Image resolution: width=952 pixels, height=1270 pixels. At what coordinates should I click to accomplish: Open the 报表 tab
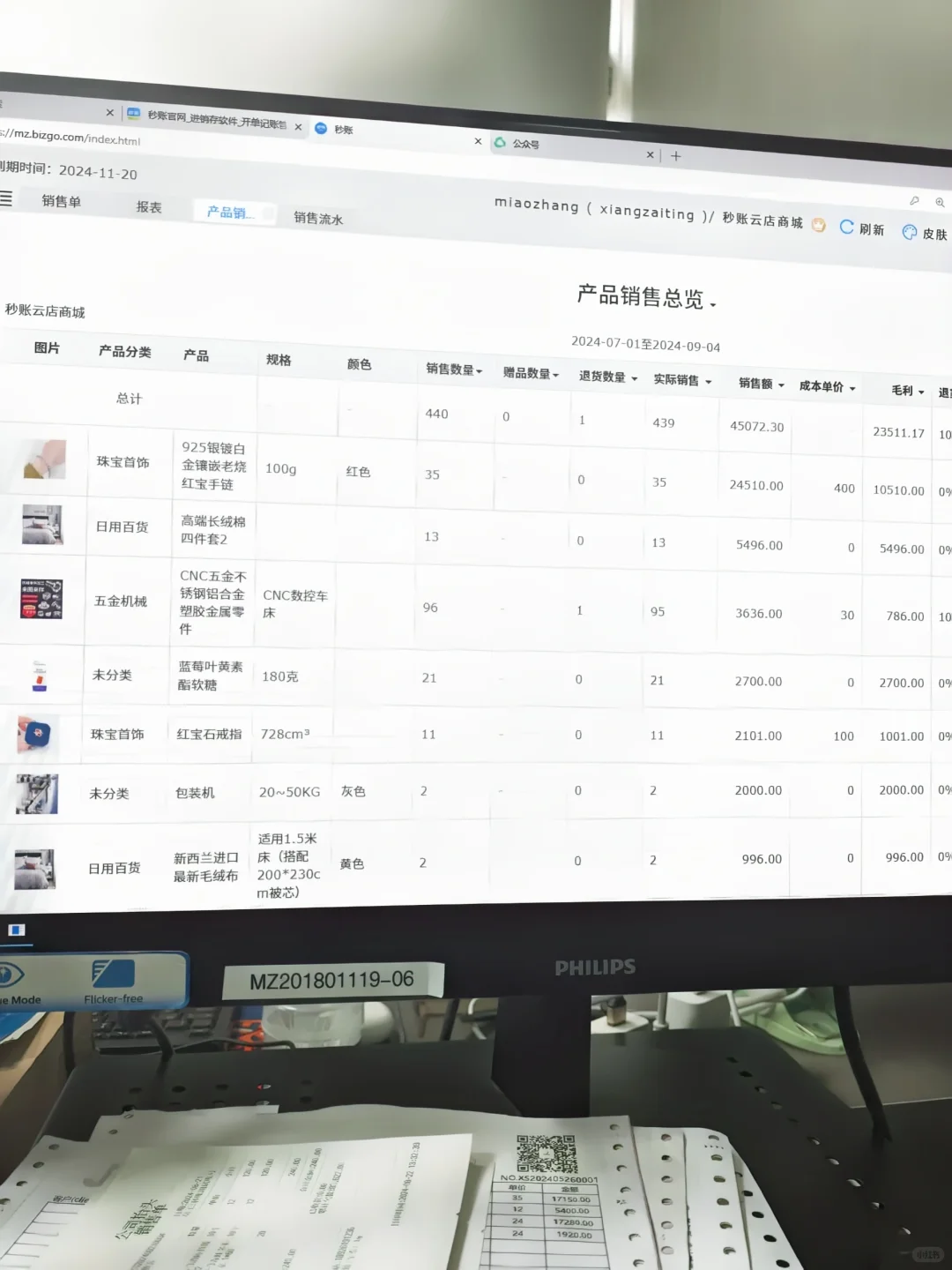[149, 207]
